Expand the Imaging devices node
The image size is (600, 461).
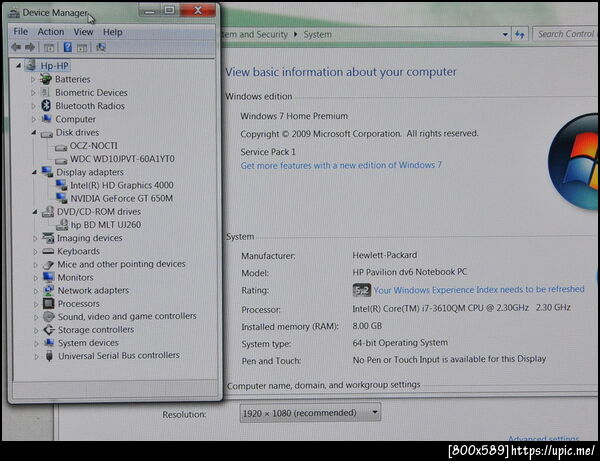[x=35, y=238]
